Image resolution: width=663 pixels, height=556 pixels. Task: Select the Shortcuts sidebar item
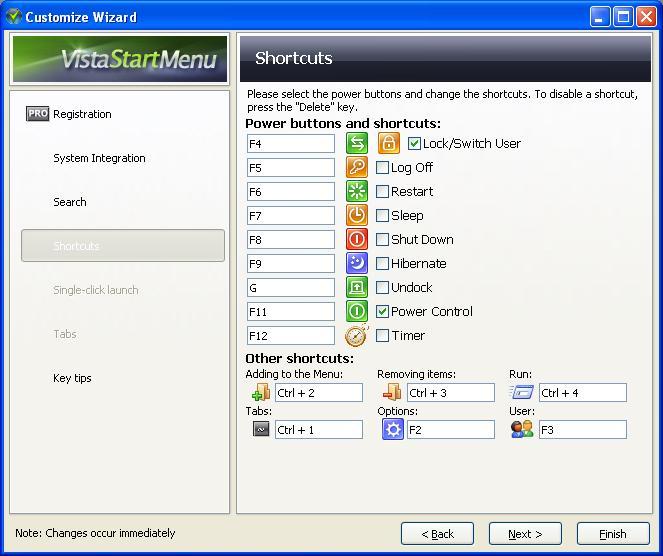click(123, 246)
